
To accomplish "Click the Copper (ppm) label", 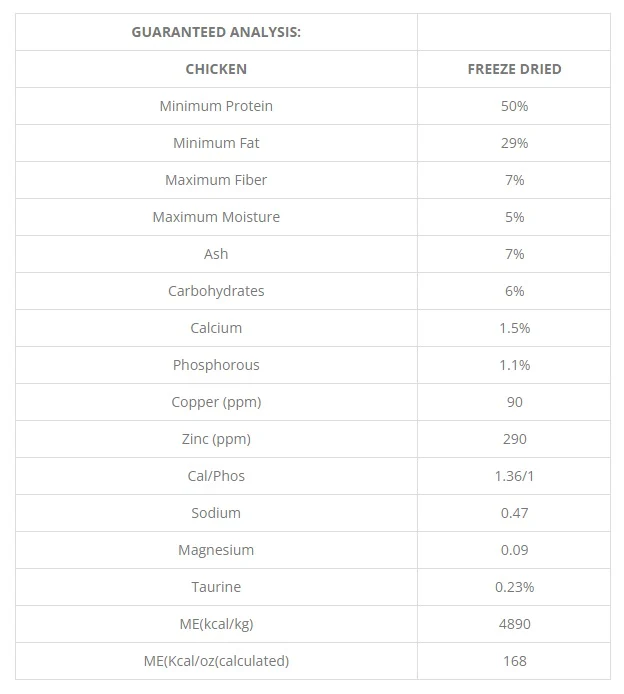I will pyautogui.click(x=216, y=402).
